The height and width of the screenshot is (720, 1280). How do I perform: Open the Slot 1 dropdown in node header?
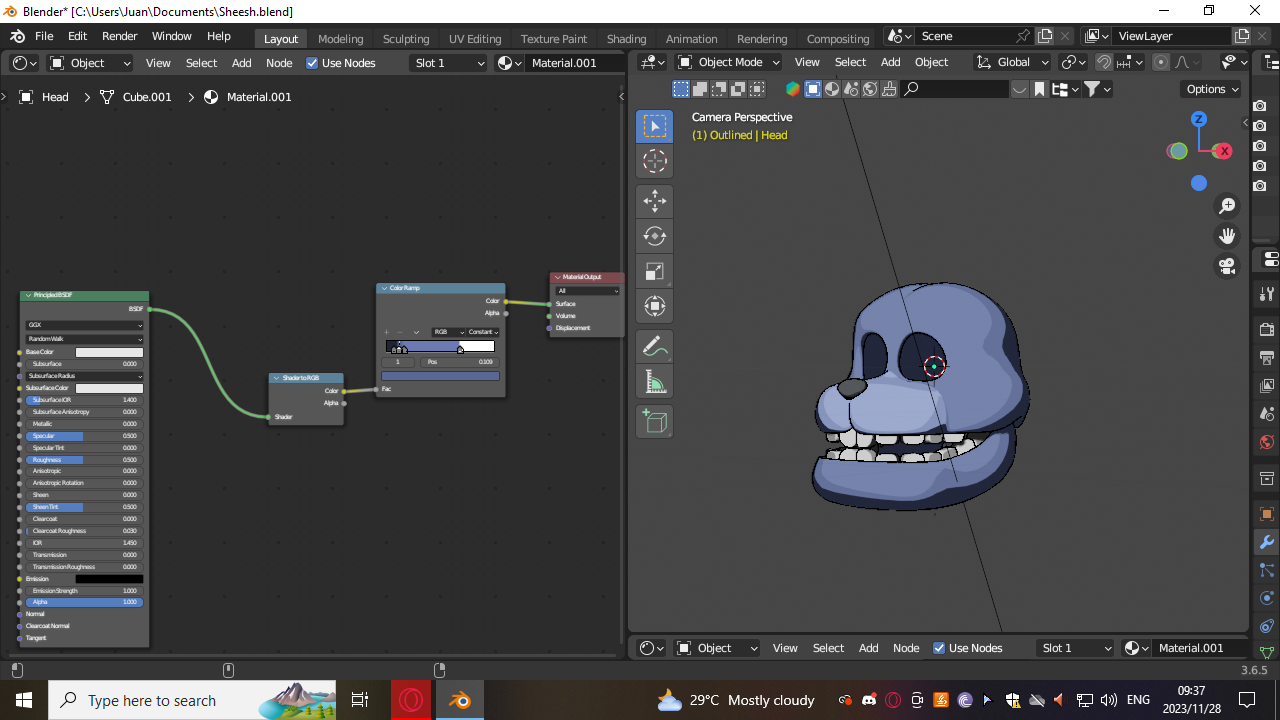[x=449, y=63]
